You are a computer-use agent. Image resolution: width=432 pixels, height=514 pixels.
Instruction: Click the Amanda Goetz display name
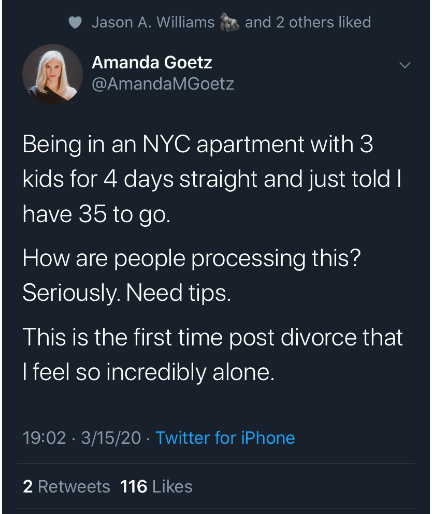coord(152,62)
